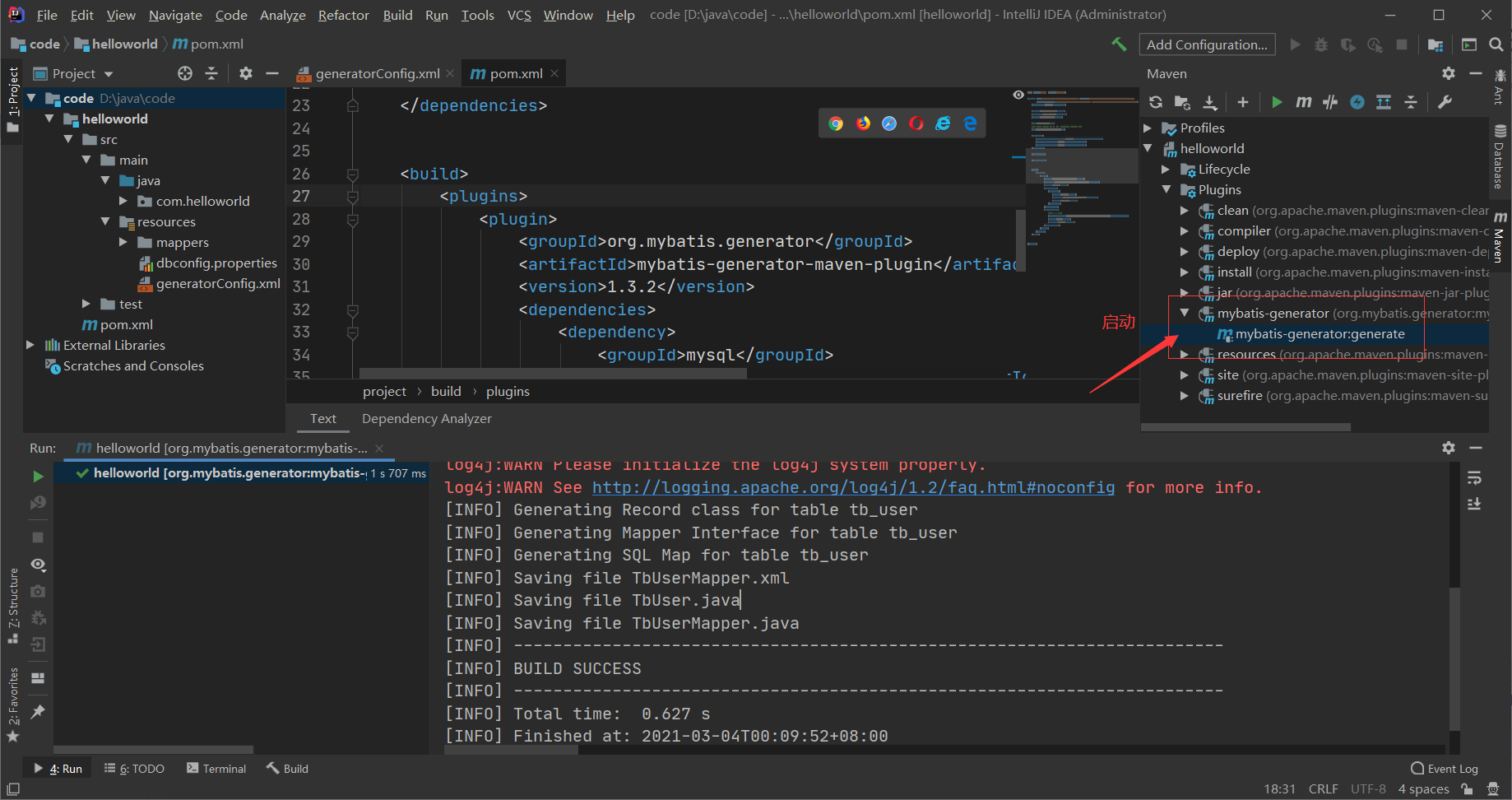Image resolution: width=1512 pixels, height=800 pixels.
Task: Open the log4j FAQ link
Action: pyautogui.click(x=853, y=488)
